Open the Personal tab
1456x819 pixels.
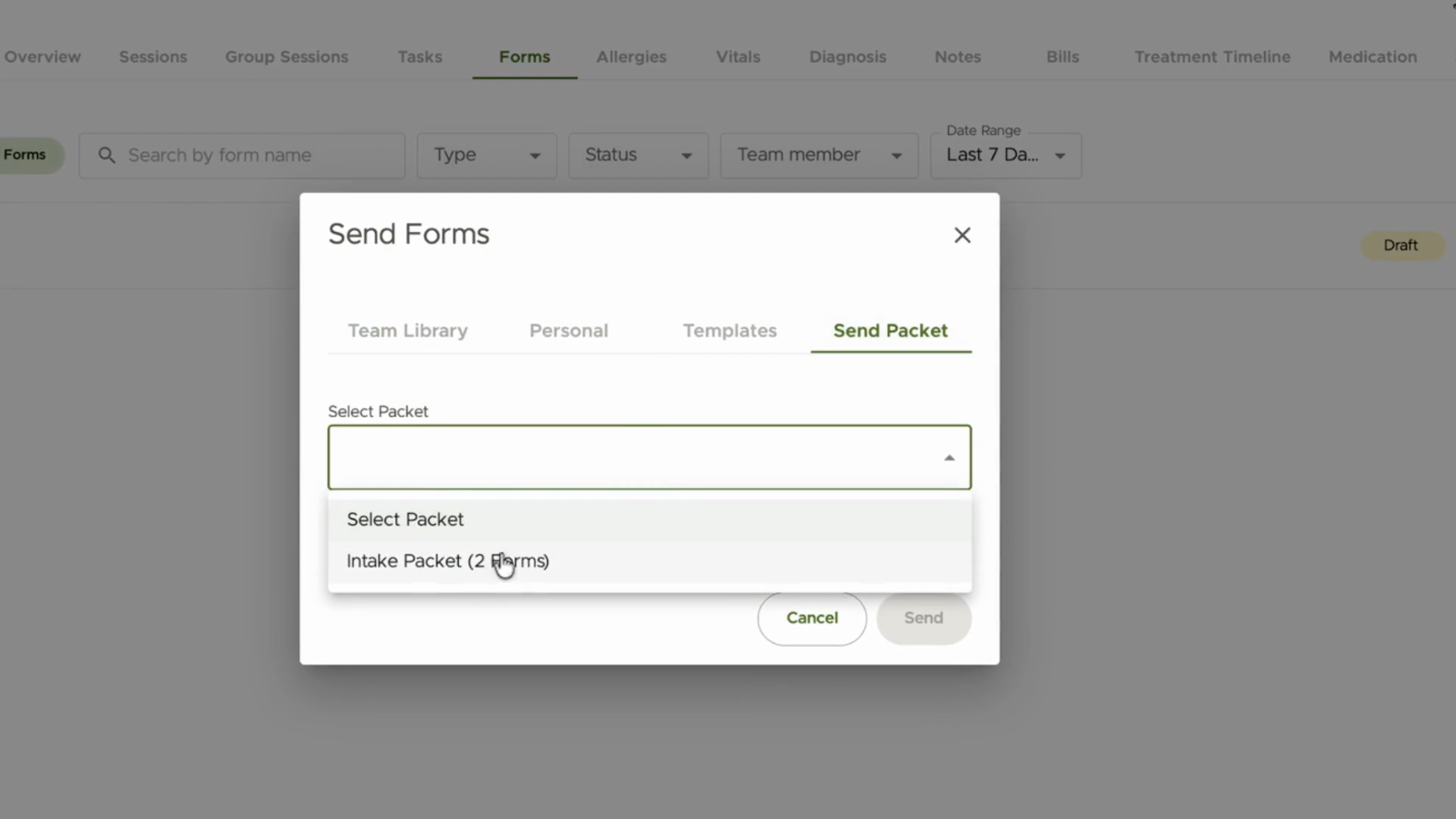click(569, 331)
